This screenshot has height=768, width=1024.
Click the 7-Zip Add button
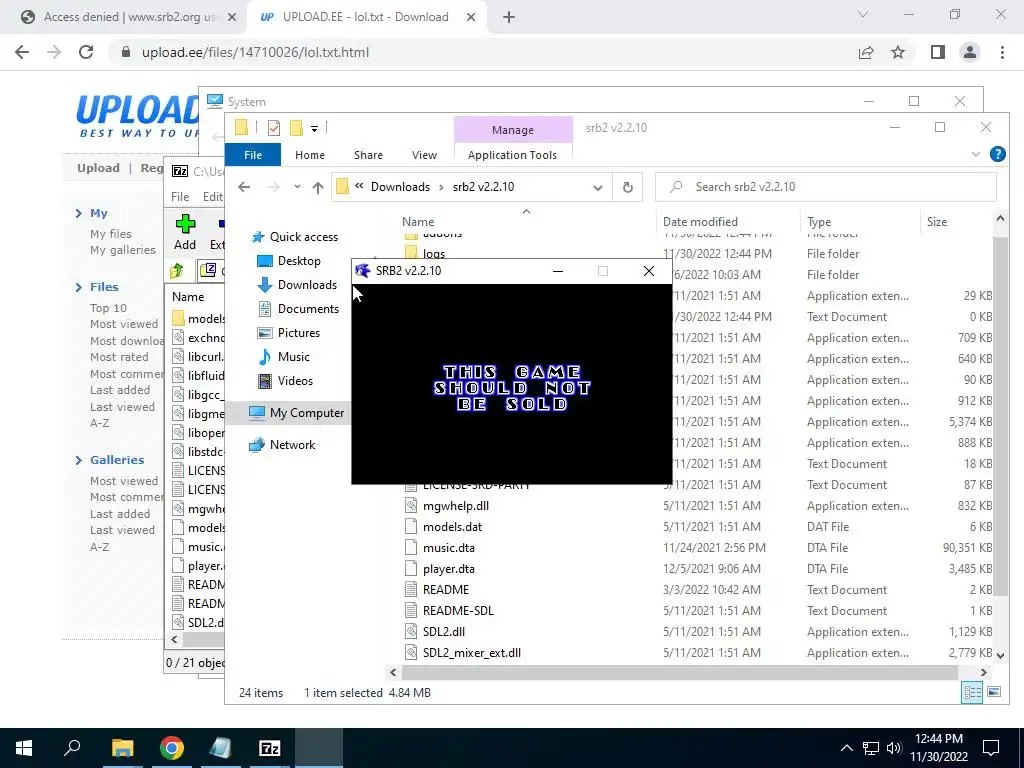(x=185, y=232)
